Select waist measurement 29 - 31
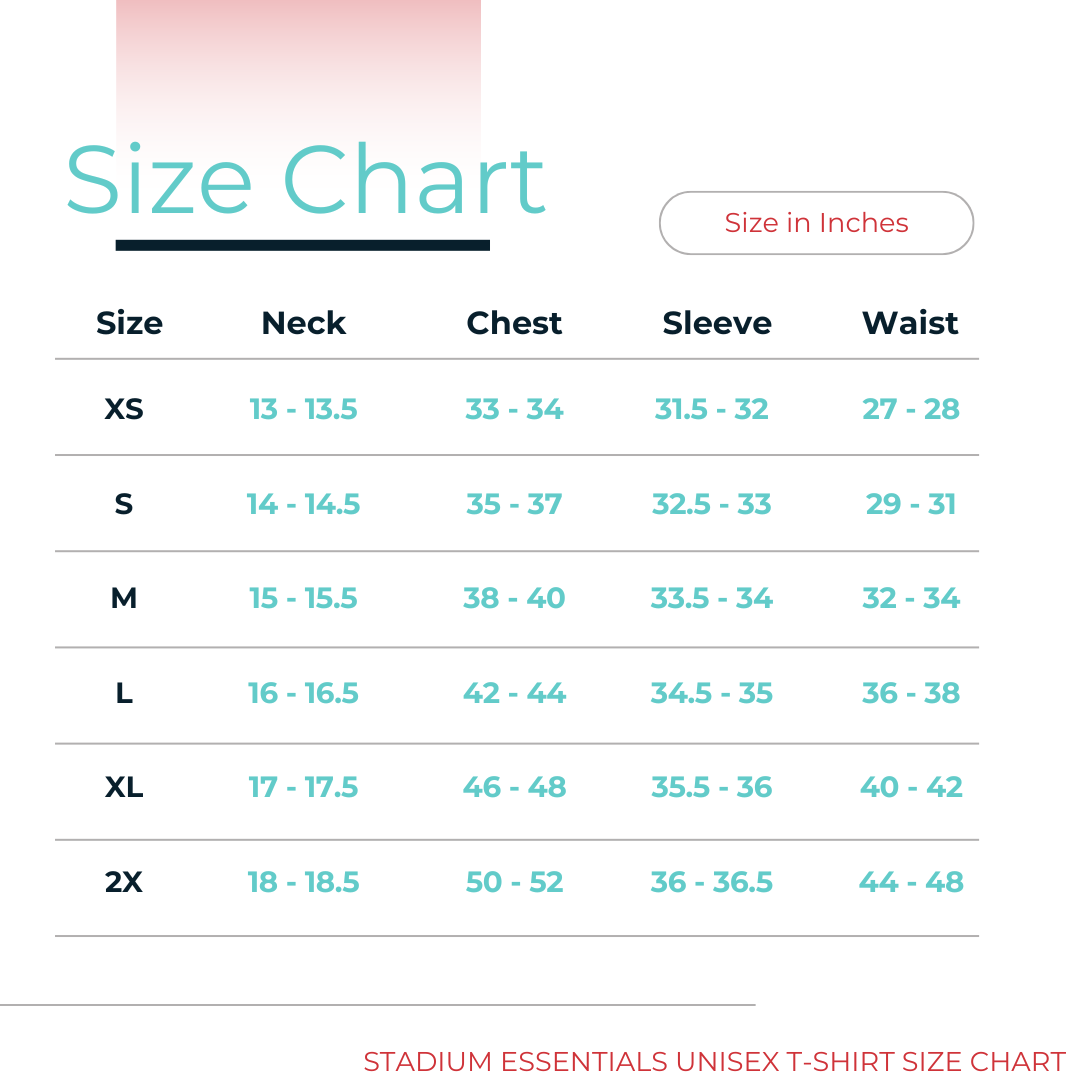 click(x=910, y=504)
